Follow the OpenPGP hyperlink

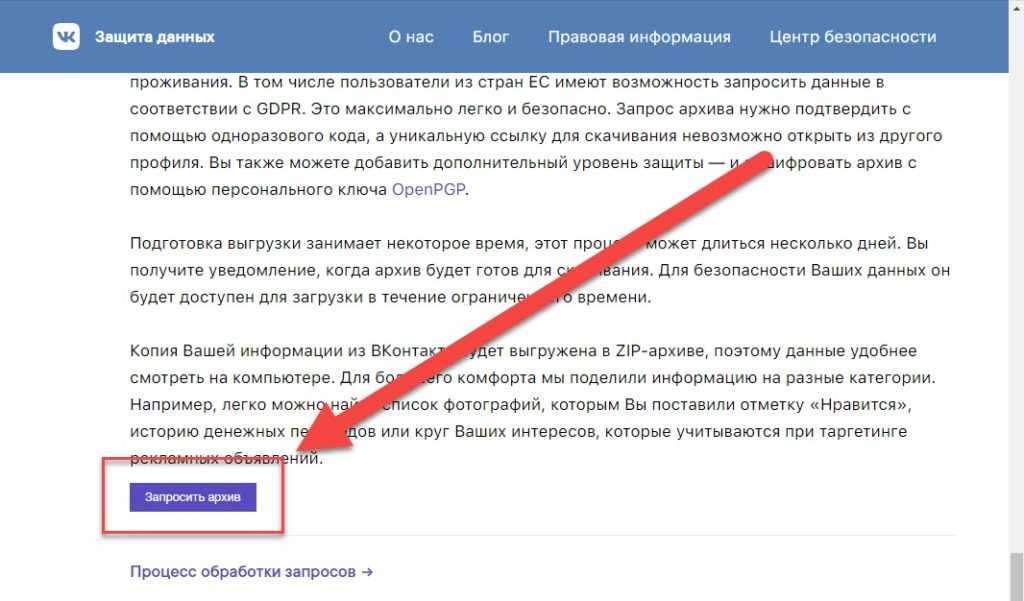[x=429, y=189]
